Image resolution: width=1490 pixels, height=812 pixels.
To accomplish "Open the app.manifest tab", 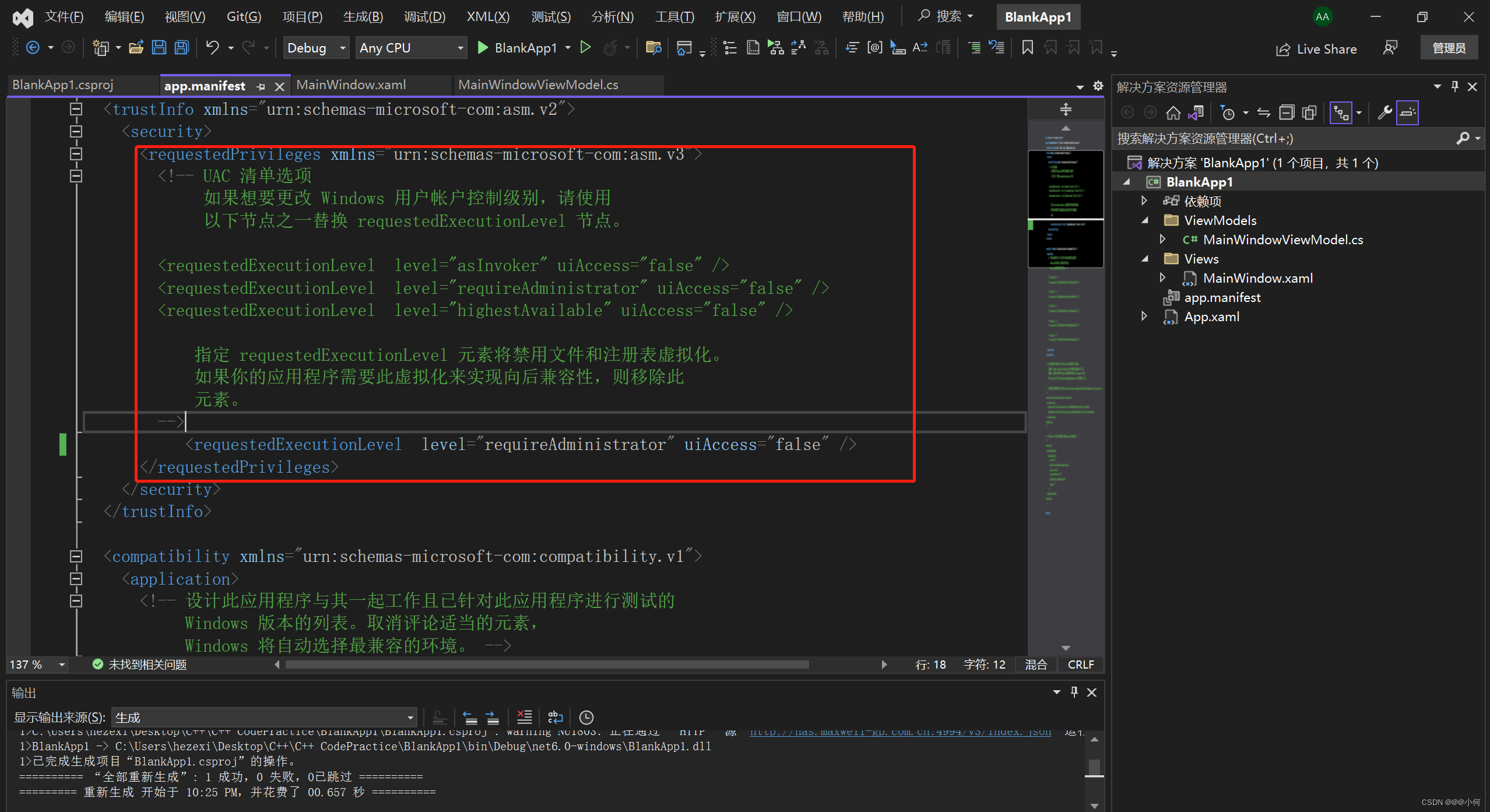I will click(x=204, y=84).
